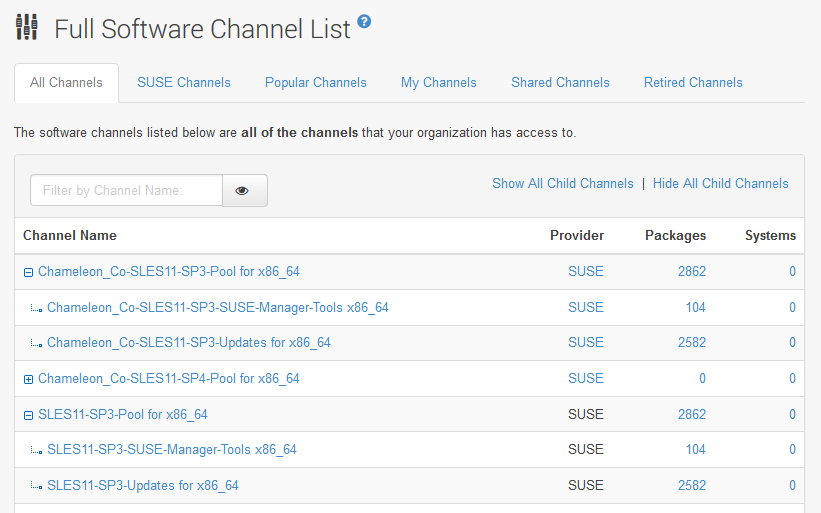Open Chameleon_Co-SLES11-SP3-SUSE-Manager-Tools x86_64 channel
The height and width of the screenshot is (513, 821).
218,307
